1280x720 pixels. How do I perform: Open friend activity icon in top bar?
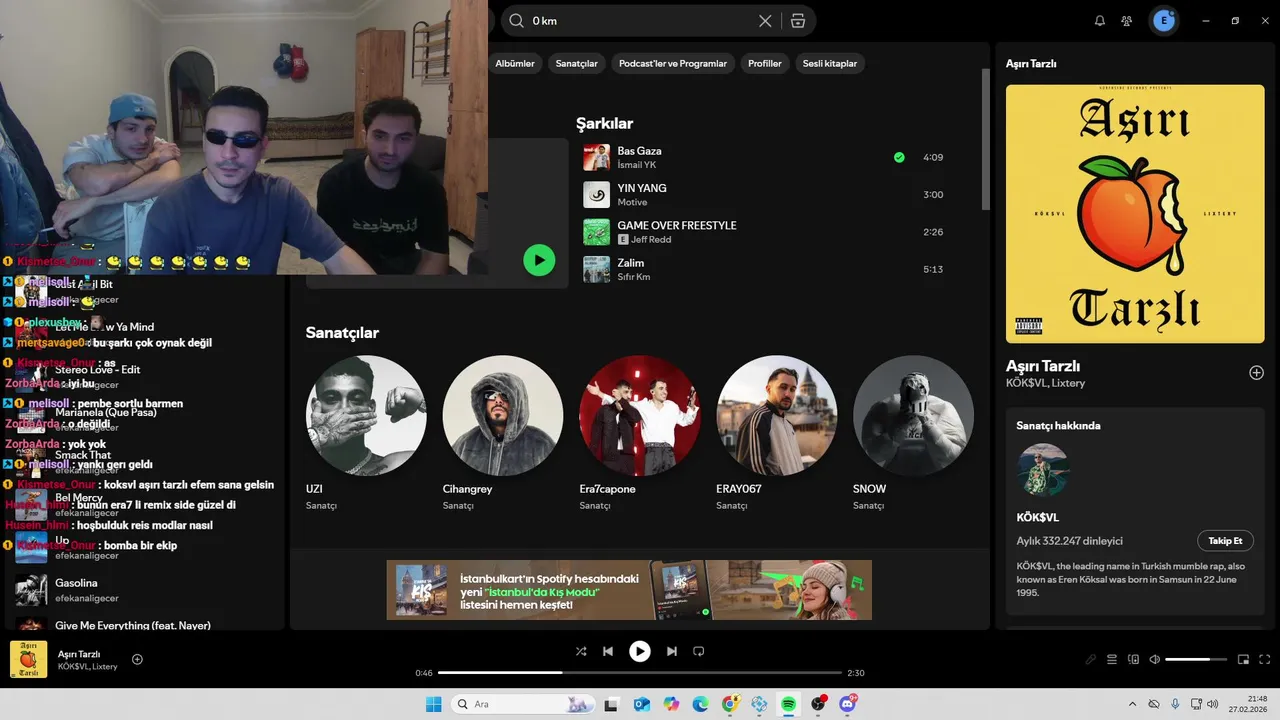1127,21
